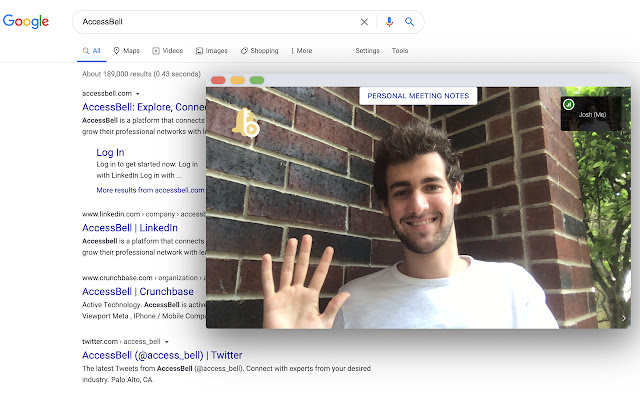Click the red close dot on meeting window
This screenshot has height=400, width=640.
[218, 80]
